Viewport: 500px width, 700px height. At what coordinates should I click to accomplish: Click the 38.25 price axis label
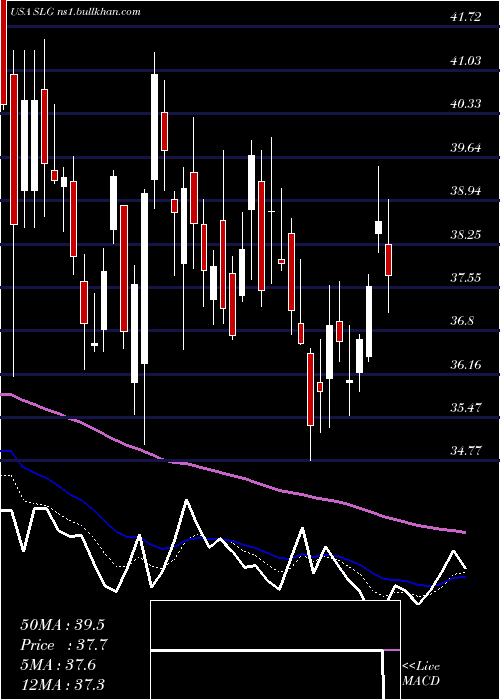pos(466,234)
